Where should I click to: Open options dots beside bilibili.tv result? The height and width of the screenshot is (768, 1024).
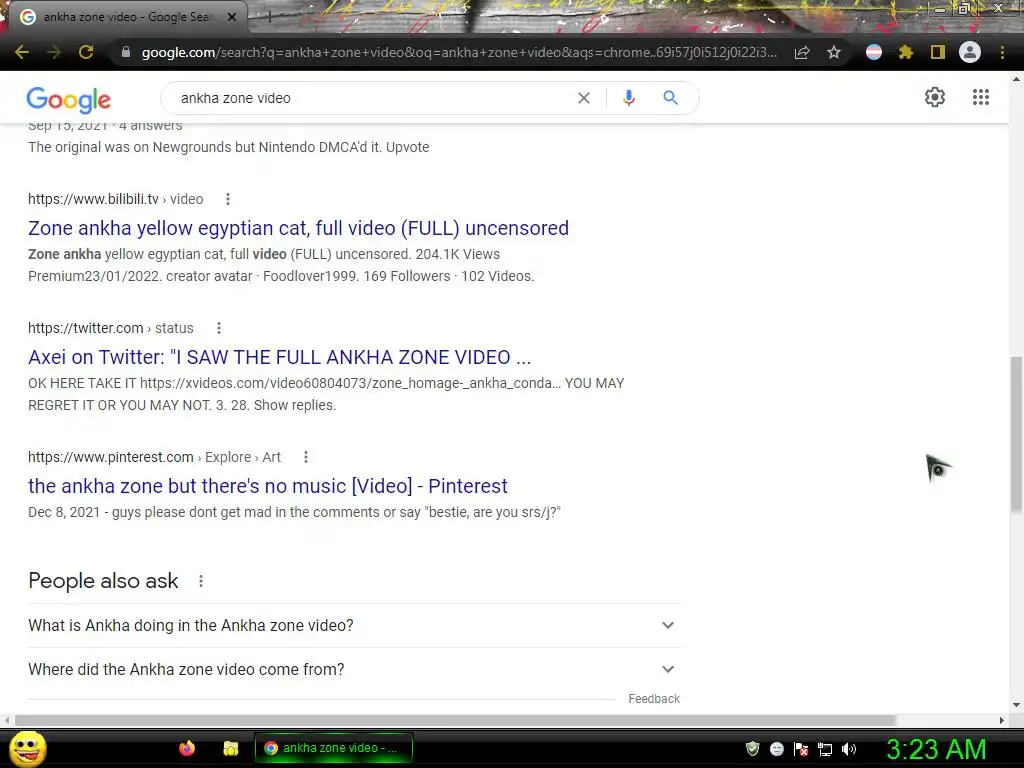coord(228,199)
